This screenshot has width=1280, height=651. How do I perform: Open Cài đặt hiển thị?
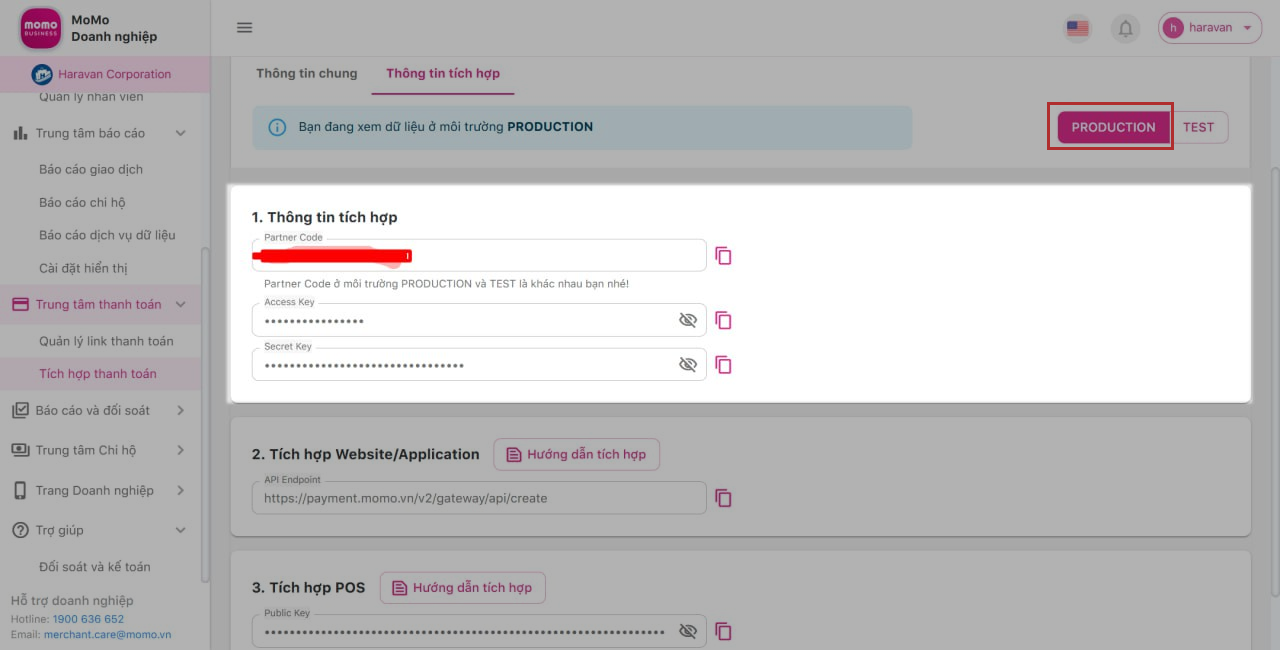[x=83, y=268]
